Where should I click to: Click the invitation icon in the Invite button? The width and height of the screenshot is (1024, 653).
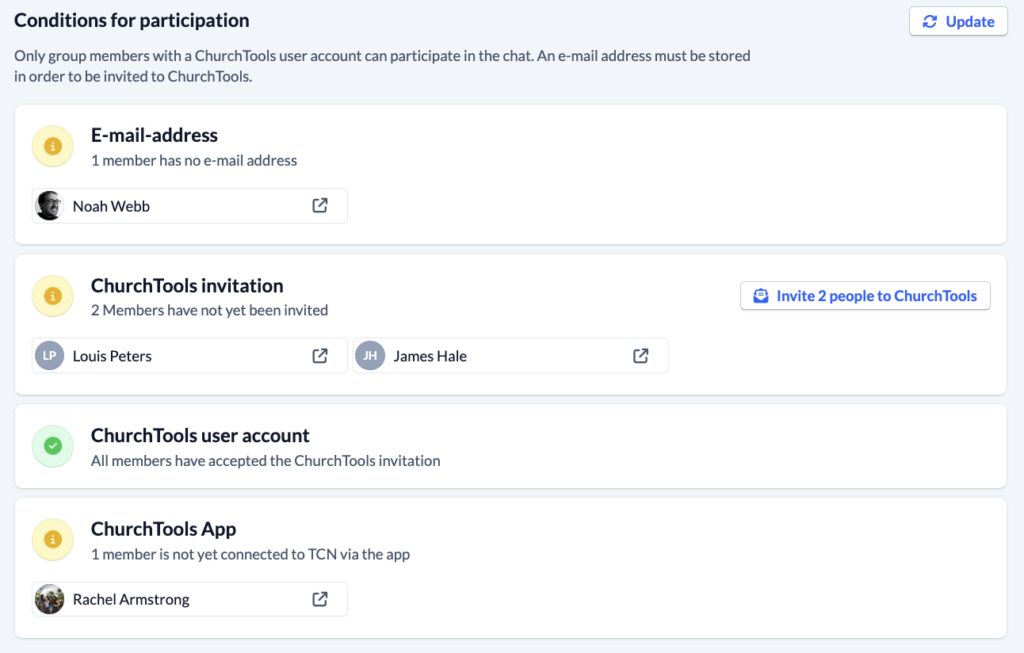(x=760, y=295)
